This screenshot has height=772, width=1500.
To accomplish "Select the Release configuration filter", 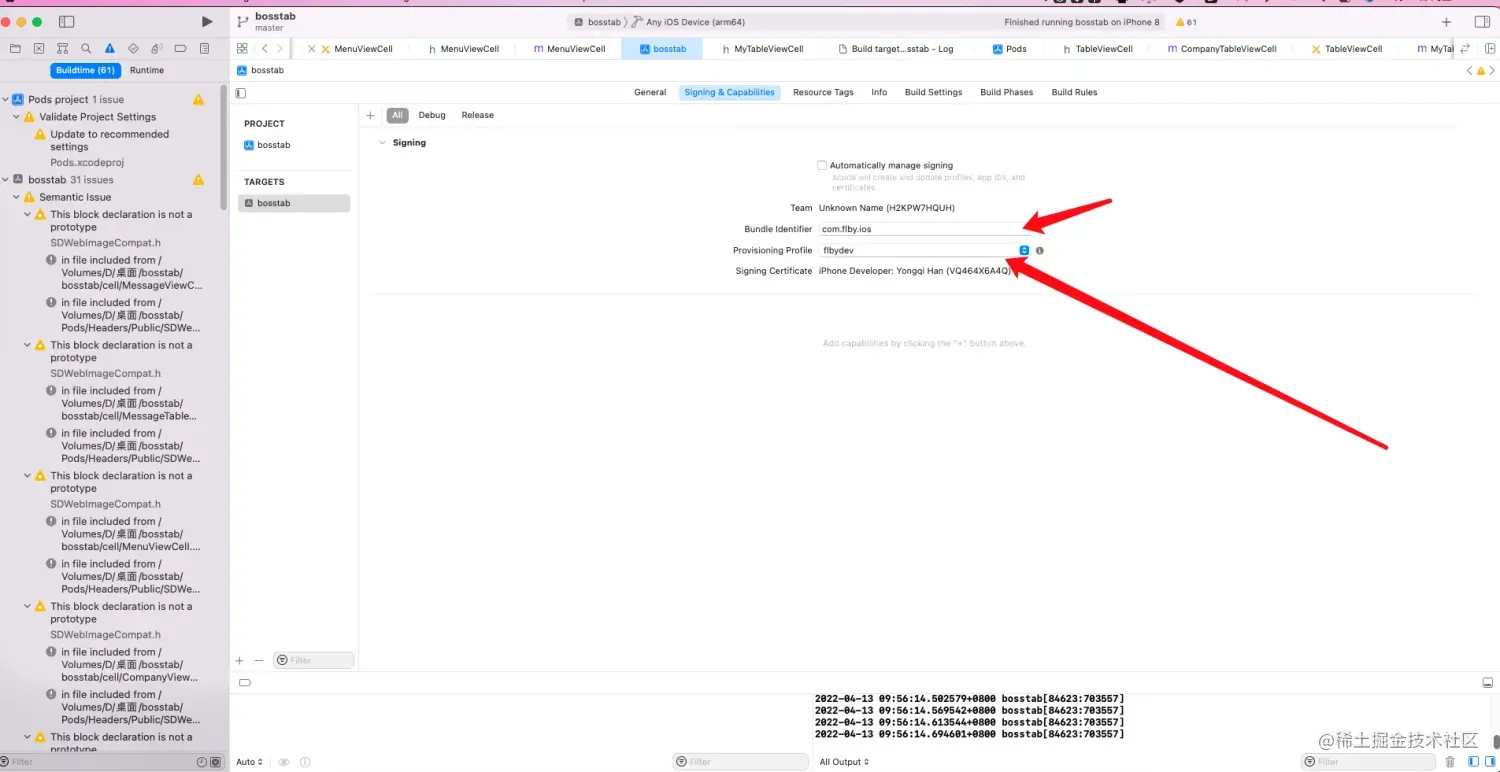I will (477, 115).
